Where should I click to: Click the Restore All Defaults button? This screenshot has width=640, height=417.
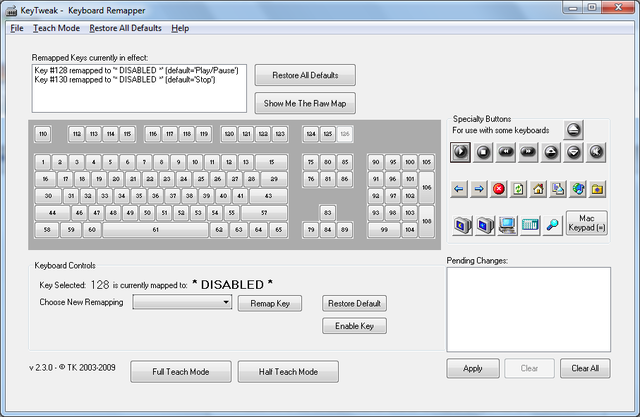[x=305, y=75]
